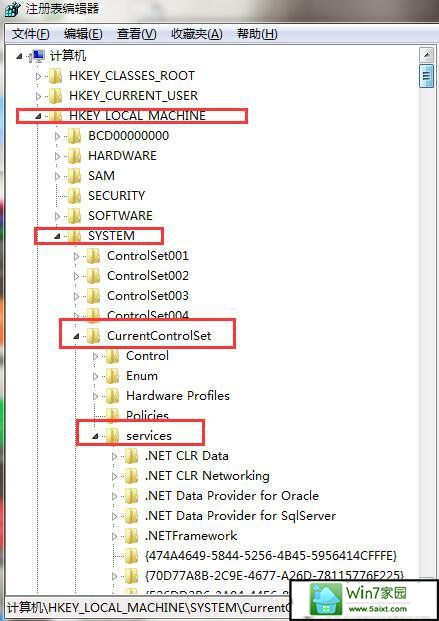This screenshot has width=439, height=621.
Task: Collapse the services key
Action: 95,436
